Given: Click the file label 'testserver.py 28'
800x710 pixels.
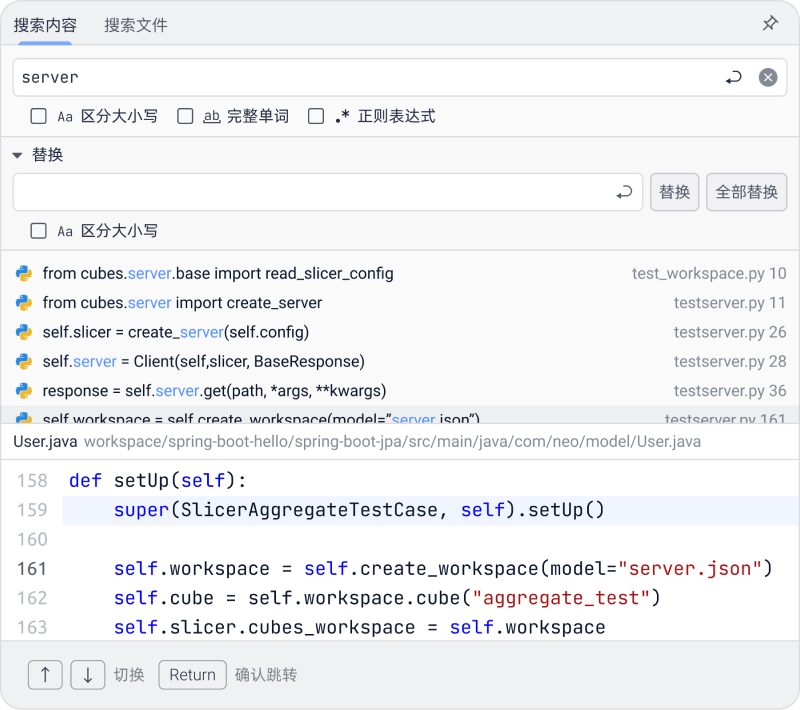Looking at the screenshot, I should pyautogui.click(x=730, y=362).
